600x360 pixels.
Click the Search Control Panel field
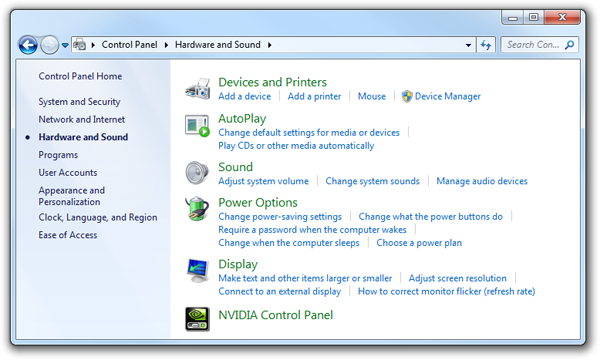tap(539, 45)
